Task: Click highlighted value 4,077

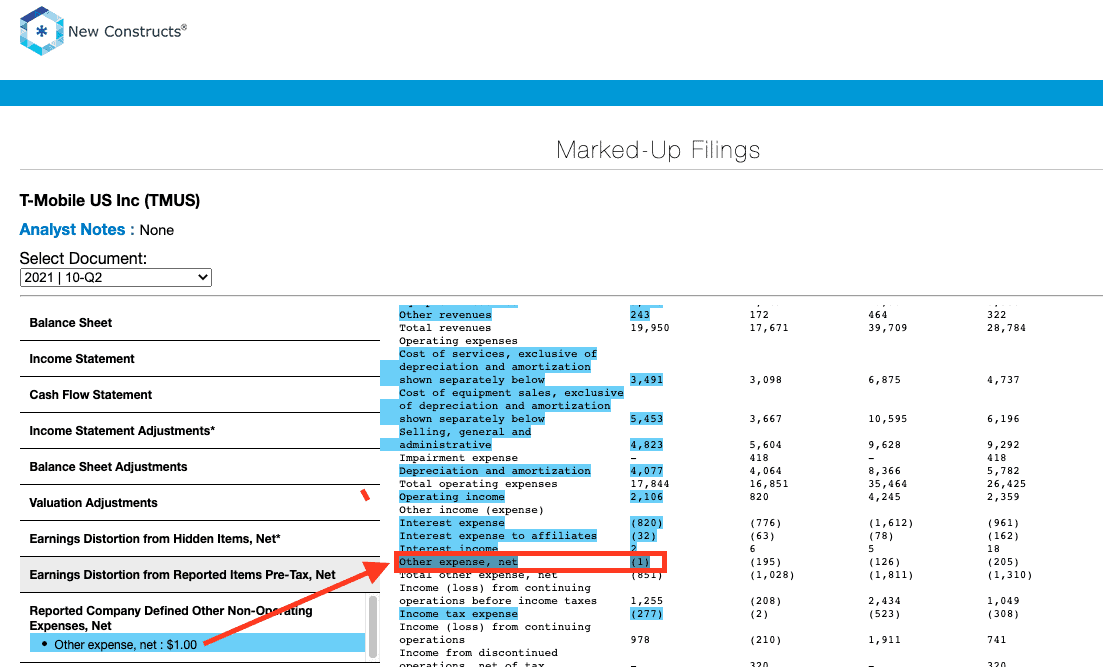Action: [x=646, y=471]
